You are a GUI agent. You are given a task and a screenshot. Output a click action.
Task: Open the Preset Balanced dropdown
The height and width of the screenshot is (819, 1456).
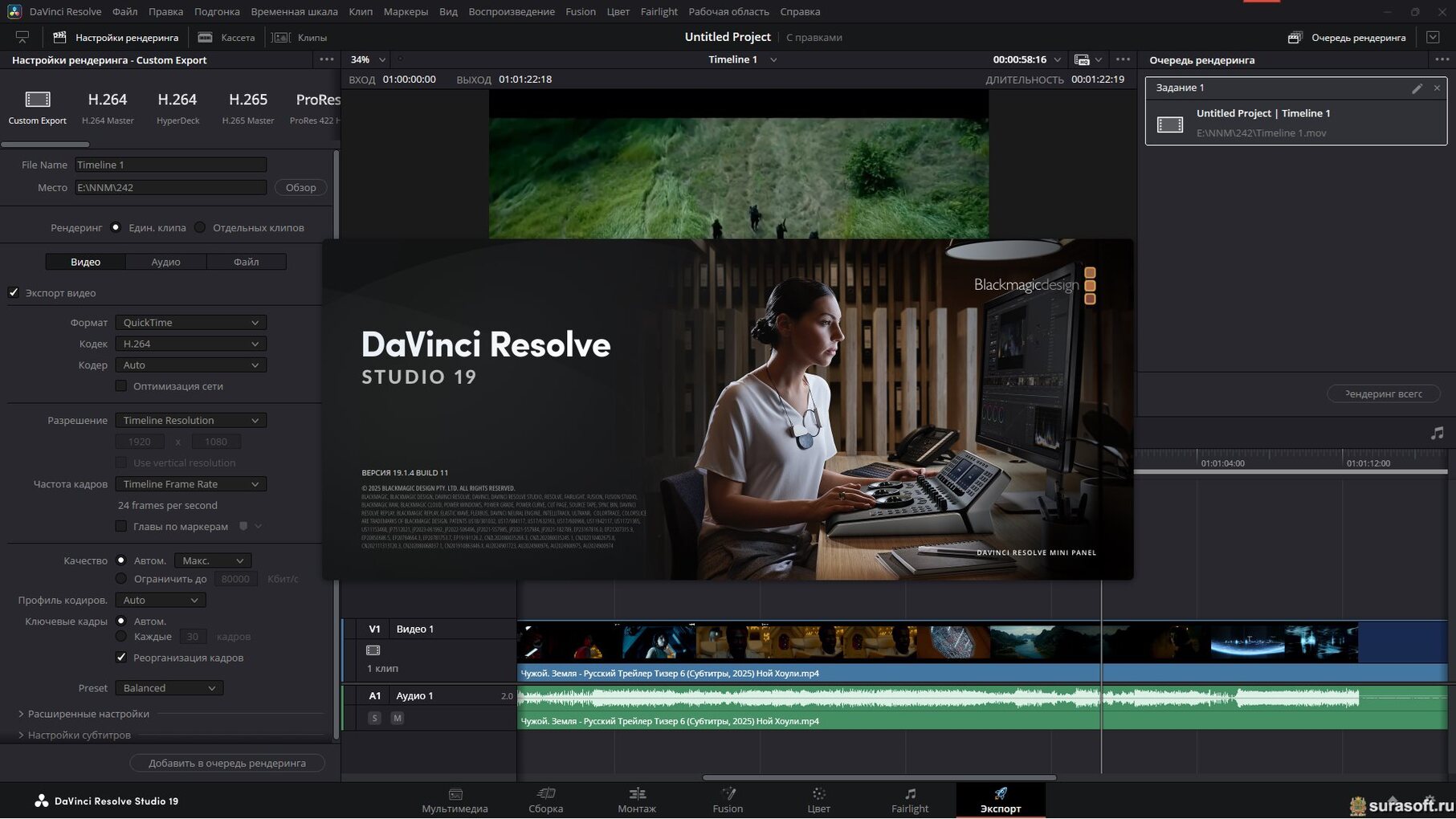[169, 688]
